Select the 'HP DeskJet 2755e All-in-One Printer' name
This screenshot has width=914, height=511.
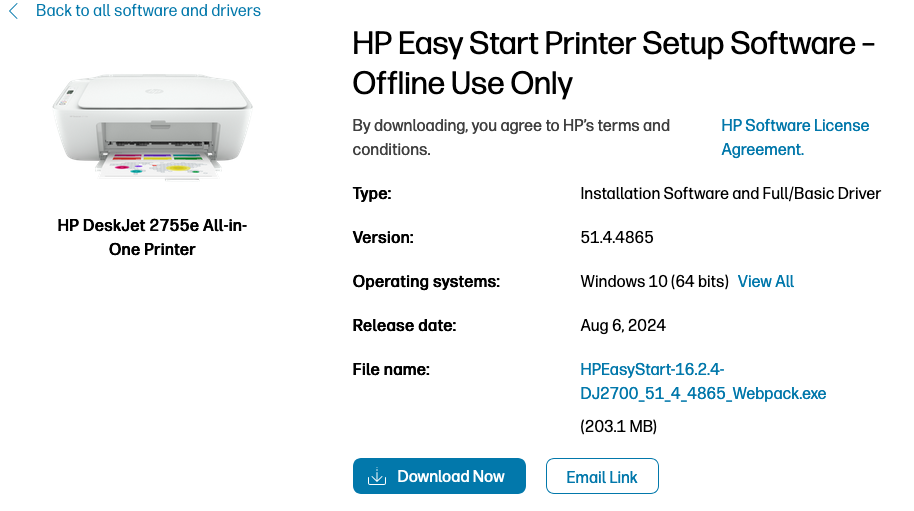tap(152, 237)
